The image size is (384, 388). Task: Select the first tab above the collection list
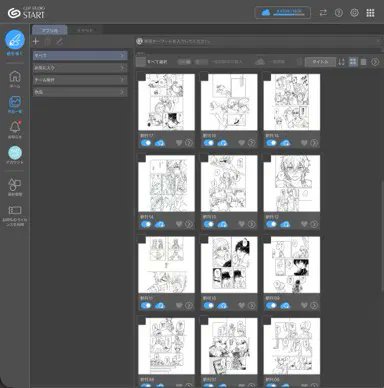(50, 30)
